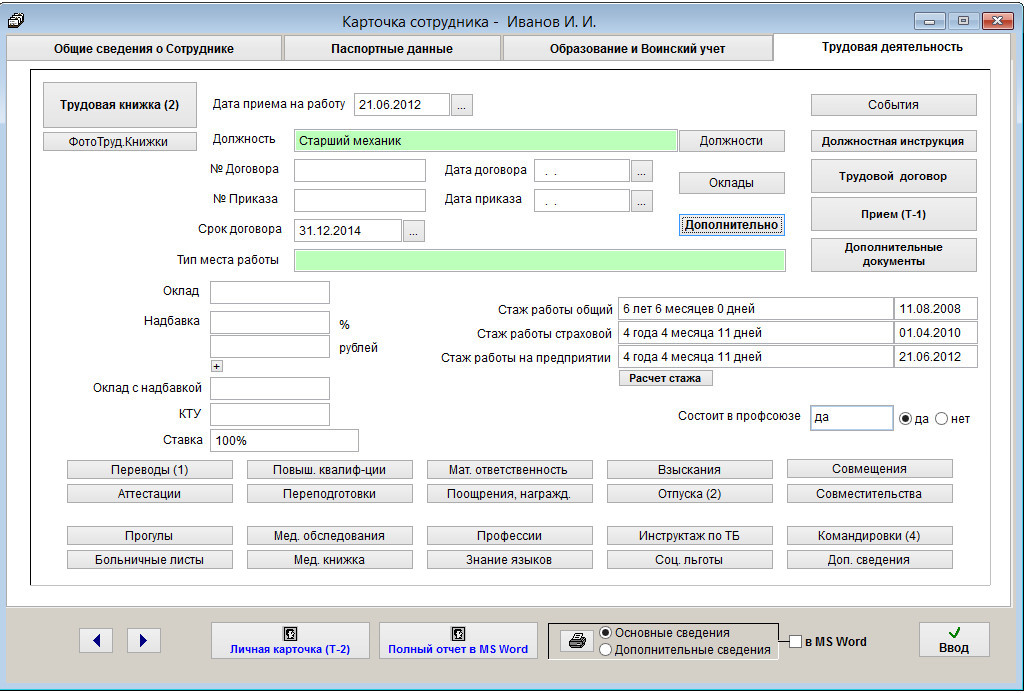This screenshot has height=693, width=1024.
Task: Open Отпуска (2) records
Action: coord(690,494)
